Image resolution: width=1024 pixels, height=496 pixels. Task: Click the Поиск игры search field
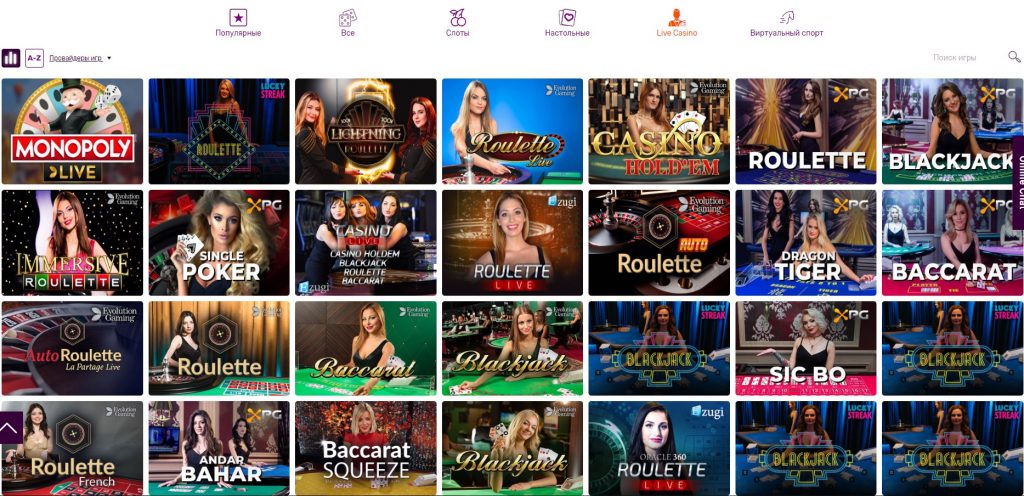tap(968, 57)
